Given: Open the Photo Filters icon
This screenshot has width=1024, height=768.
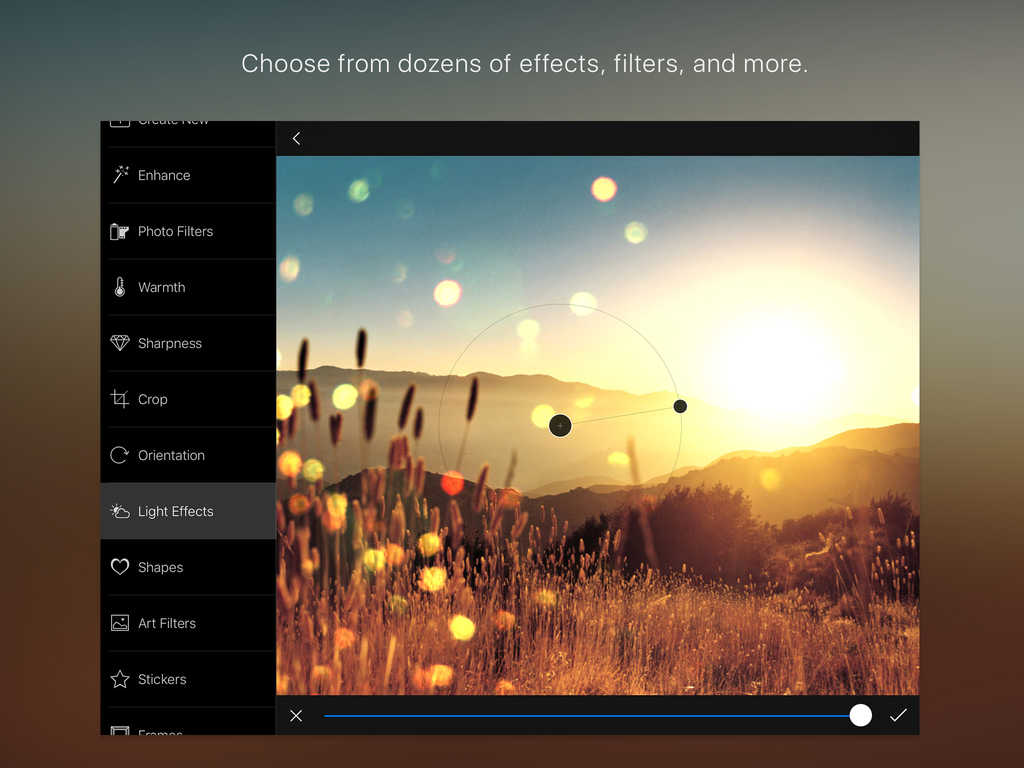Looking at the screenshot, I should [x=120, y=231].
